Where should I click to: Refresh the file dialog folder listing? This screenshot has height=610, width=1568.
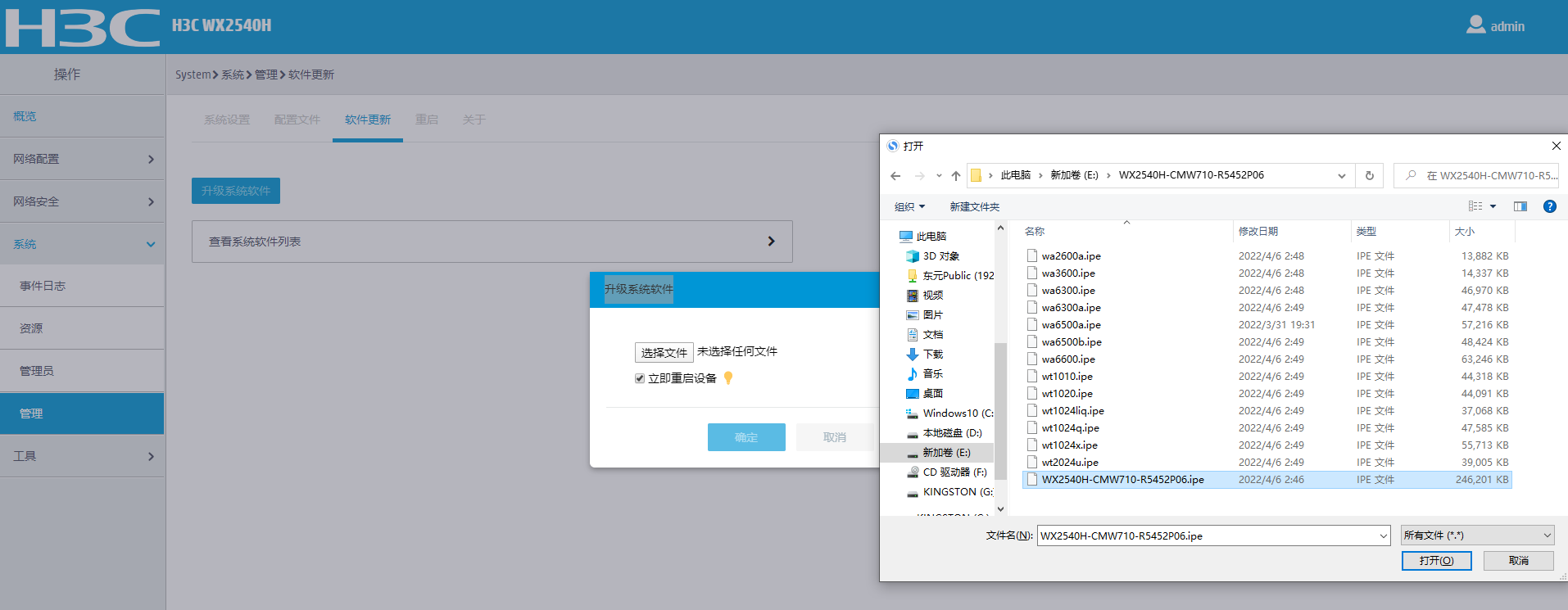click(1369, 176)
